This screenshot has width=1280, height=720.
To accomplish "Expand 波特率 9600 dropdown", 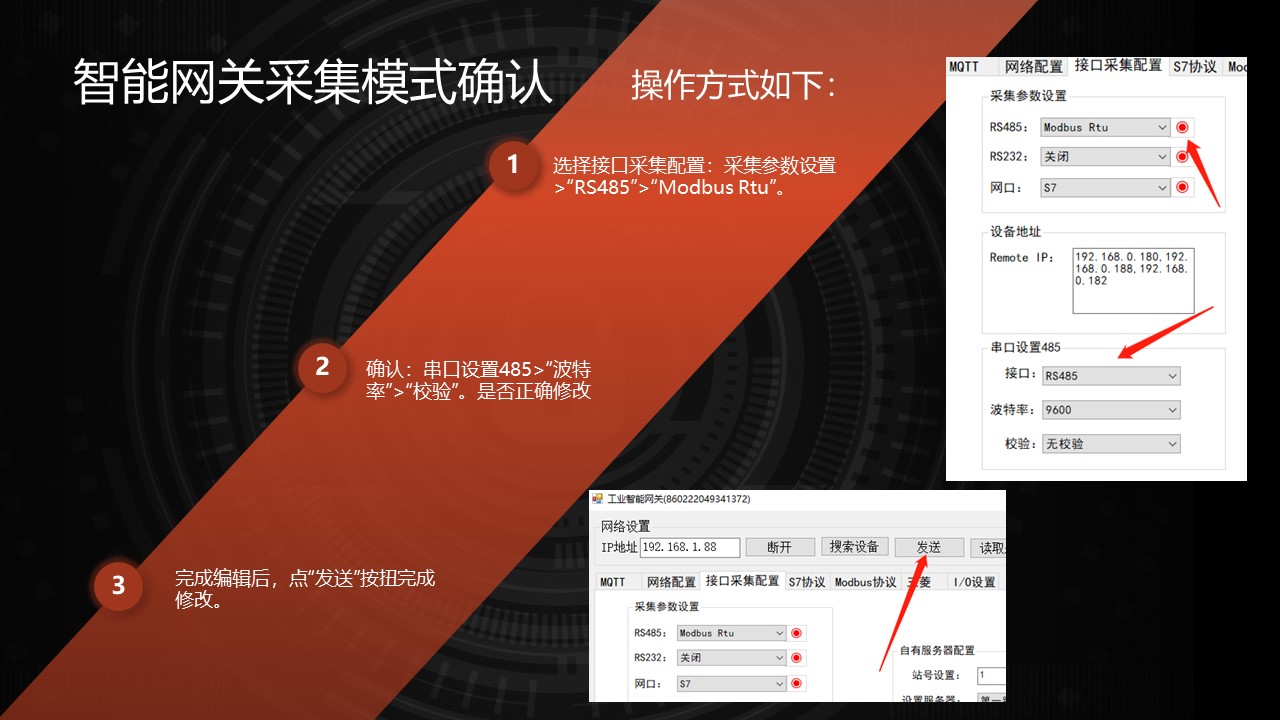I will point(1111,410).
